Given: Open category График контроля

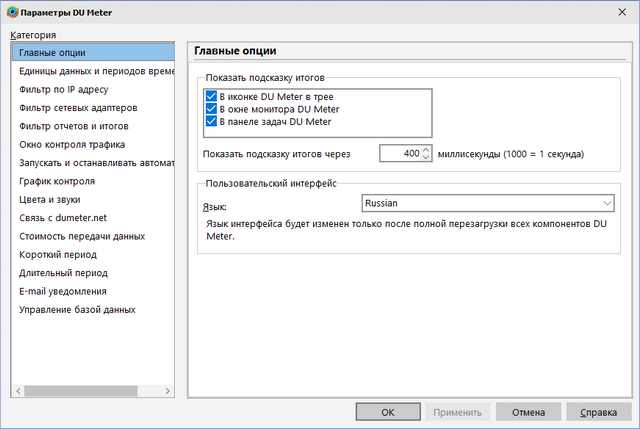Looking at the screenshot, I should 93,181.
